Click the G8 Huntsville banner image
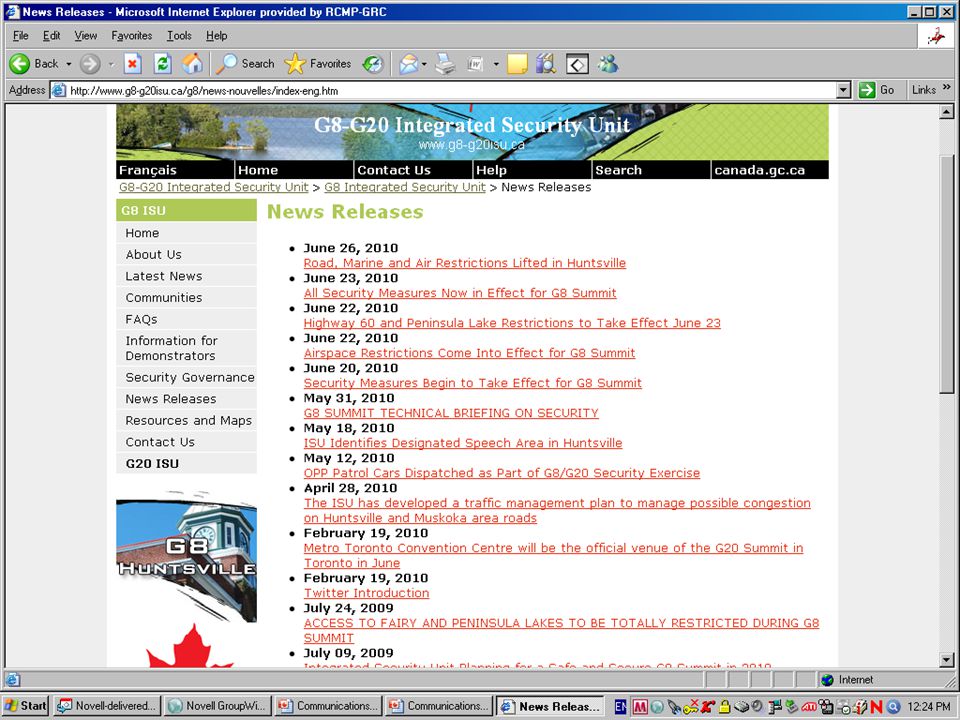This screenshot has height=720, width=960. (x=186, y=556)
